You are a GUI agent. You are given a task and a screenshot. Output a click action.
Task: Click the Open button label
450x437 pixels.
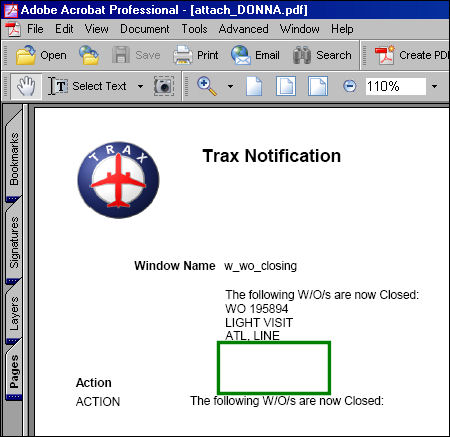click(53, 55)
